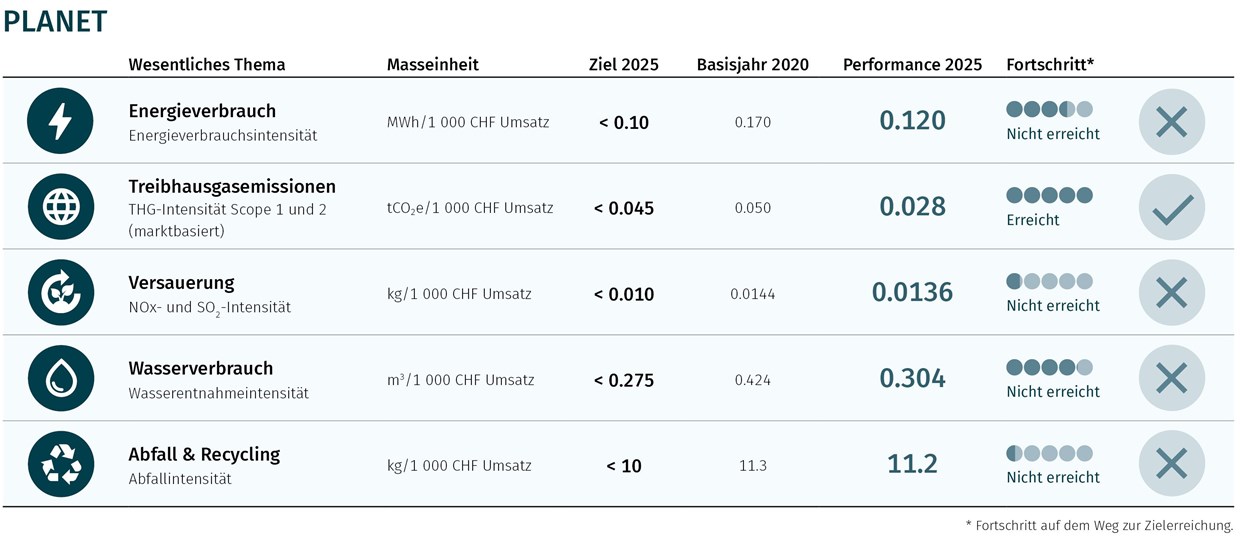Select the Fortschritt* column header

1050,65
